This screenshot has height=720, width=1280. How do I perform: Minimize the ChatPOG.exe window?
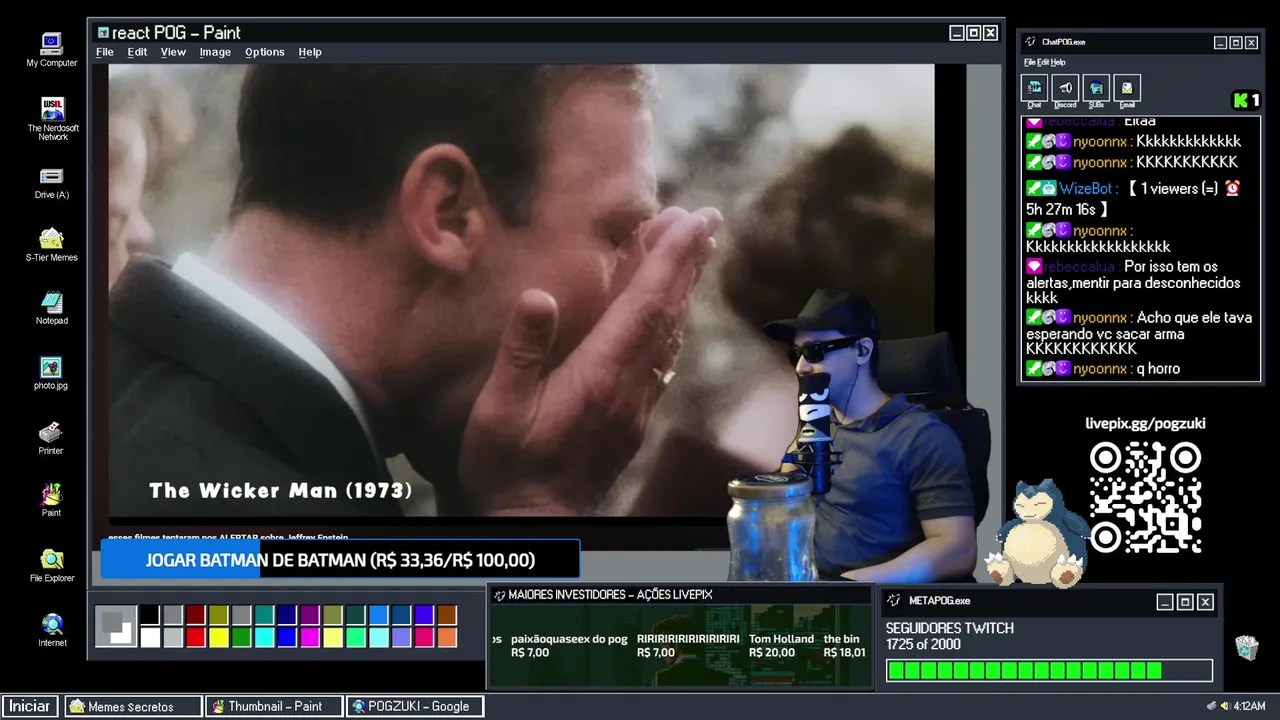click(x=1220, y=42)
